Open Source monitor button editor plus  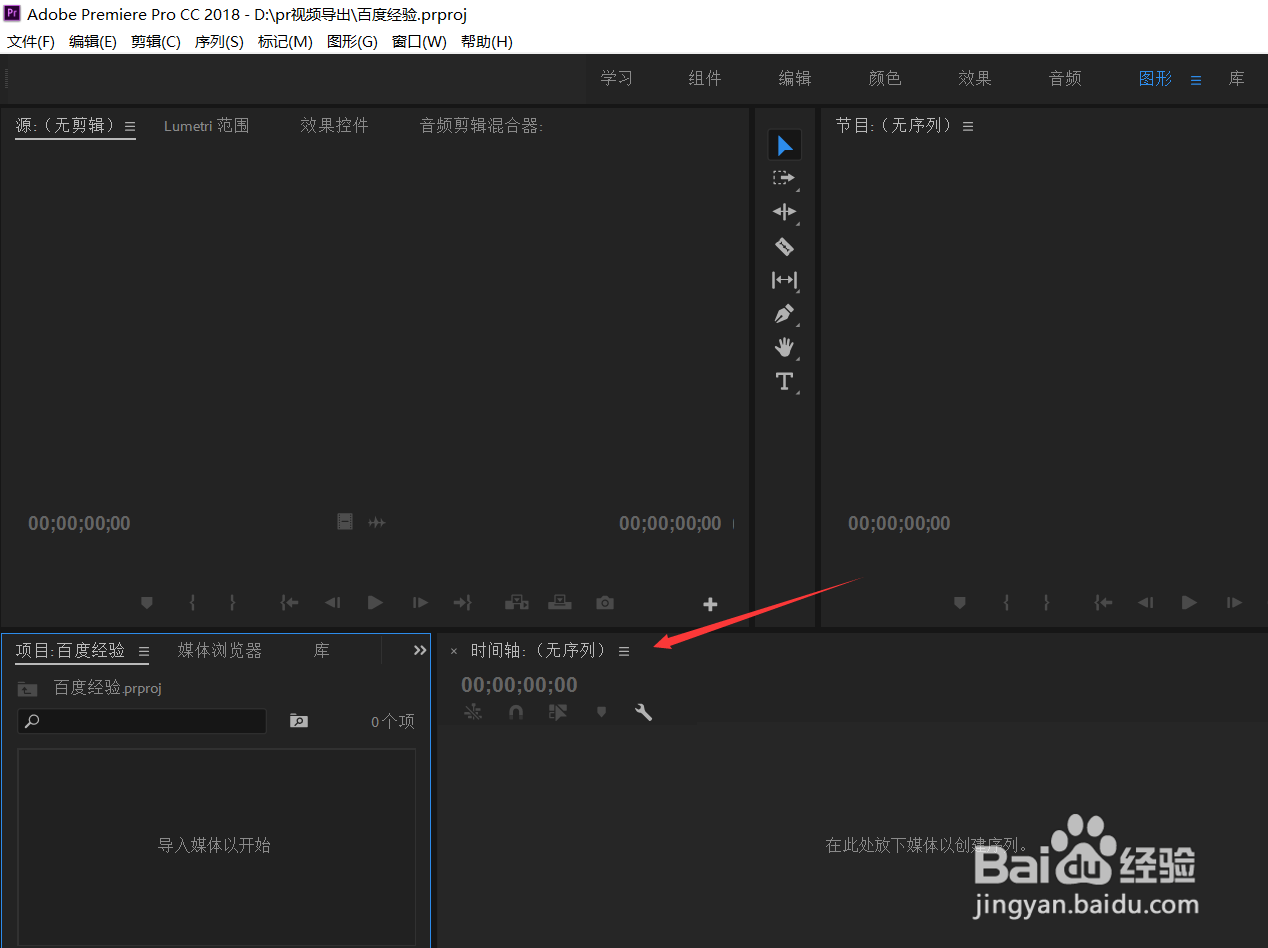(x=710, y=604)
